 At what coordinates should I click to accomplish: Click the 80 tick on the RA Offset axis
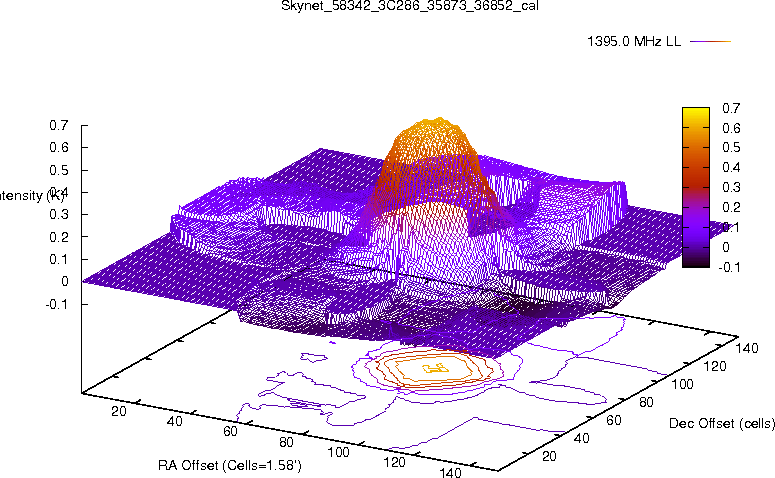[286, 442]
